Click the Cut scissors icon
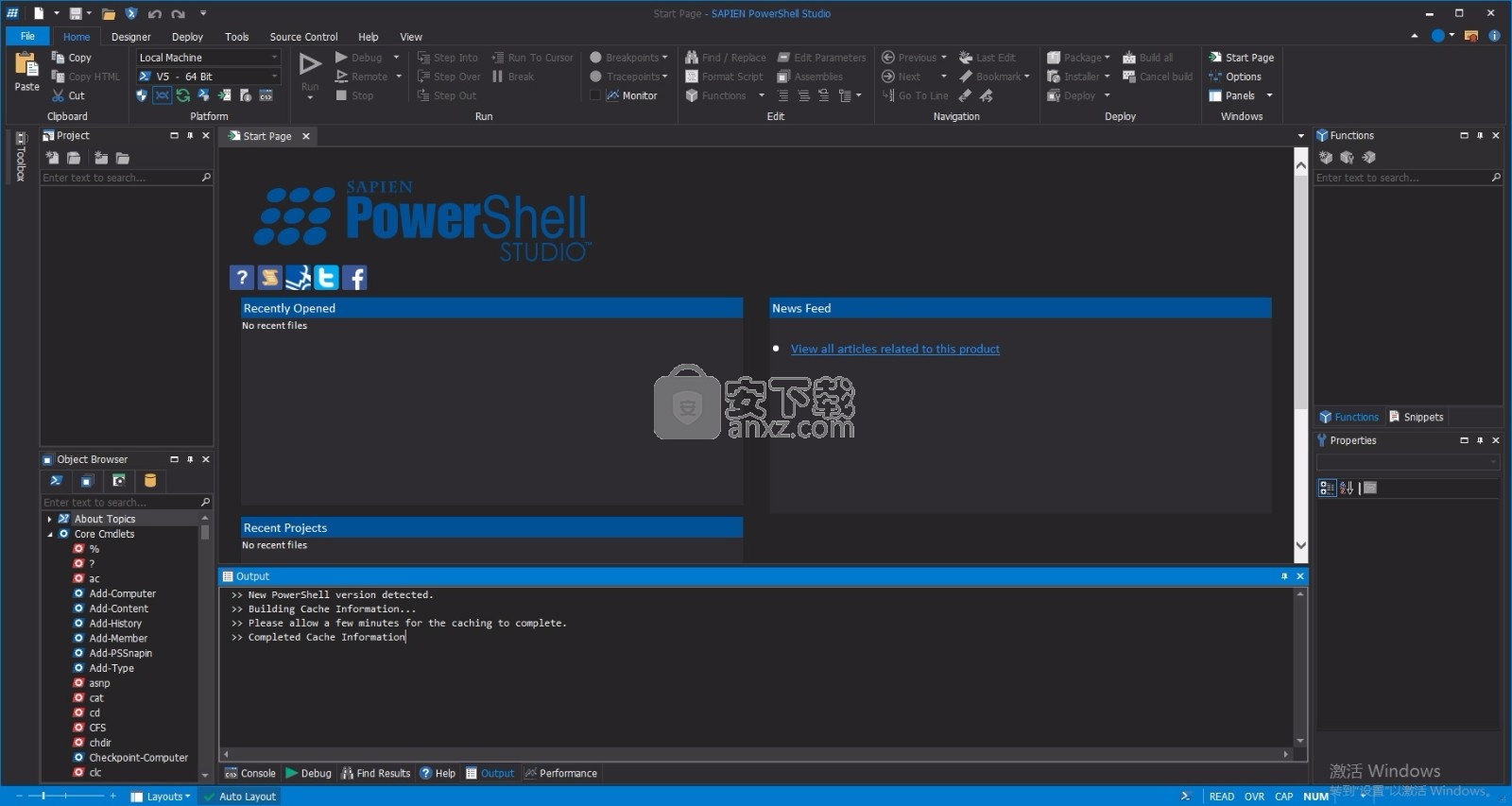The image size is (1512, 806). click(58, 95)
